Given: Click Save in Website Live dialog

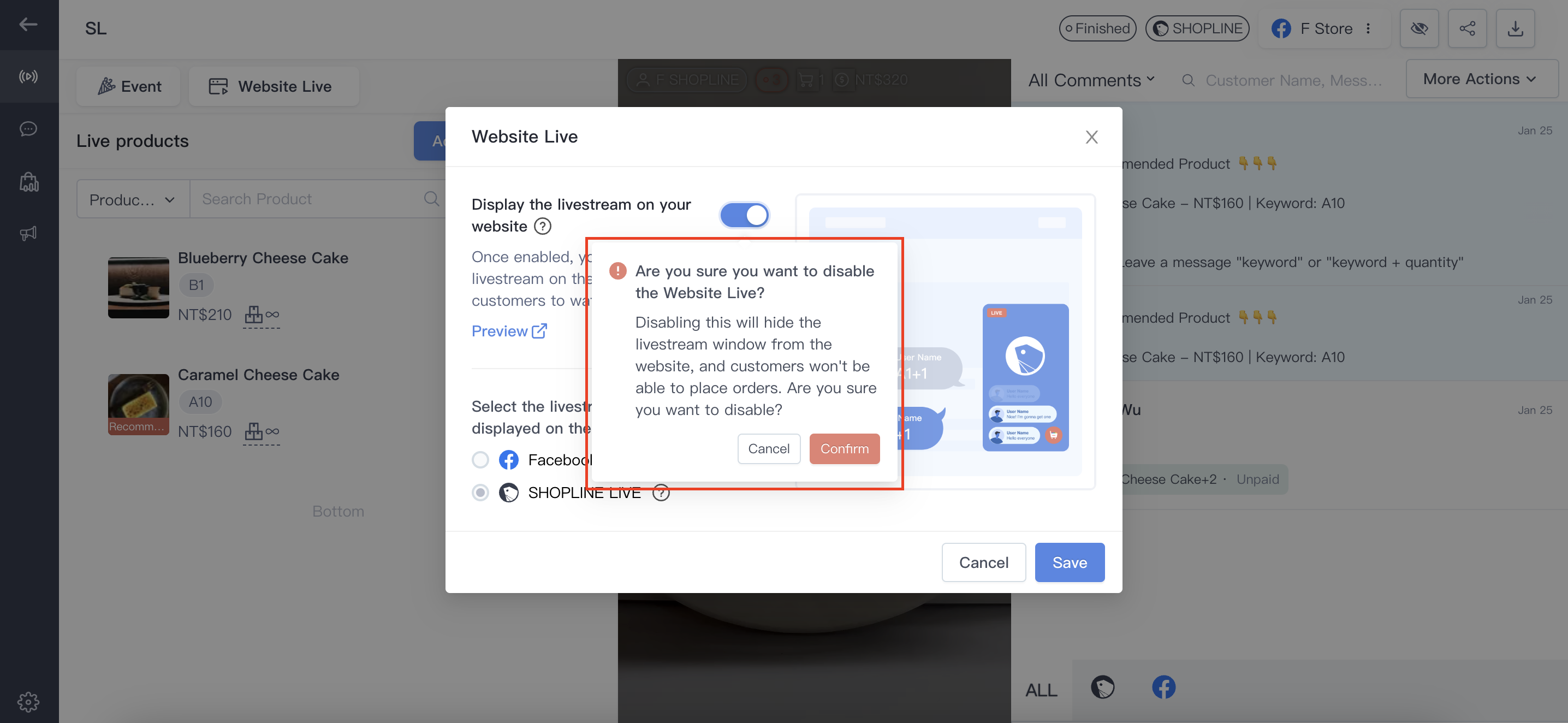Looking at the screenshot, I should (1069, 562).
